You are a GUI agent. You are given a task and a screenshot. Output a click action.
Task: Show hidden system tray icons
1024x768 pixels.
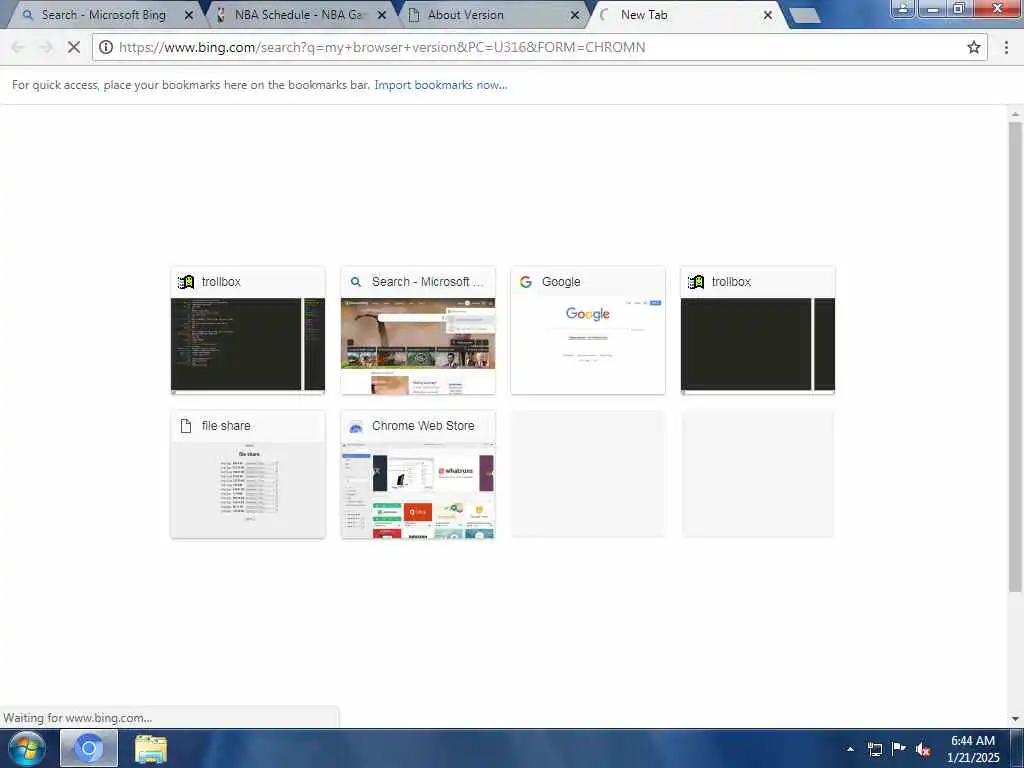(x=850, y=749)
